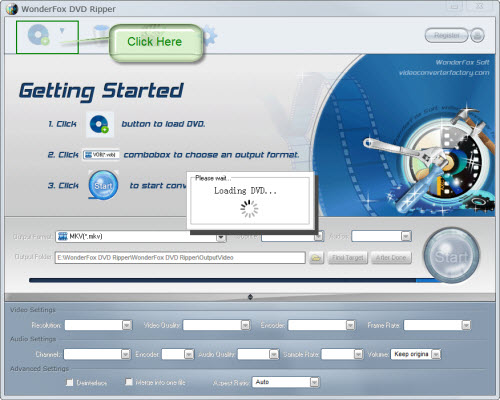Viewport: 500px width, 400px height.
Task: Enable Merge into one file checkbox
Action: tap(129, 382)
